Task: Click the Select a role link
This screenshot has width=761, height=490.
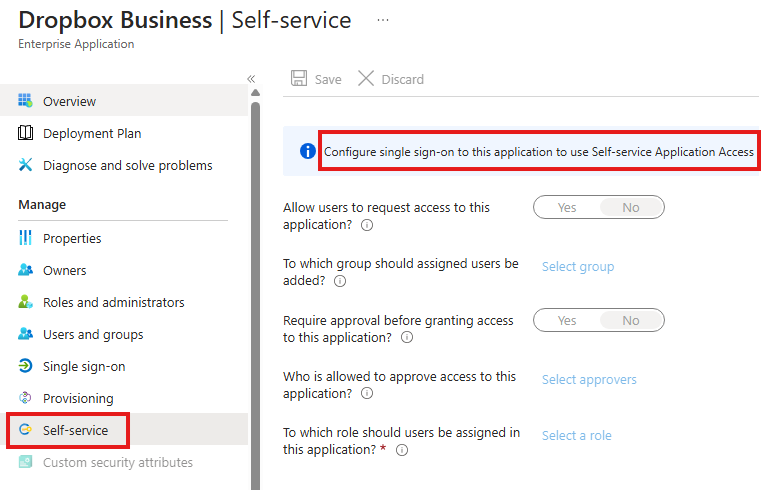Action: tap(577, 435)
